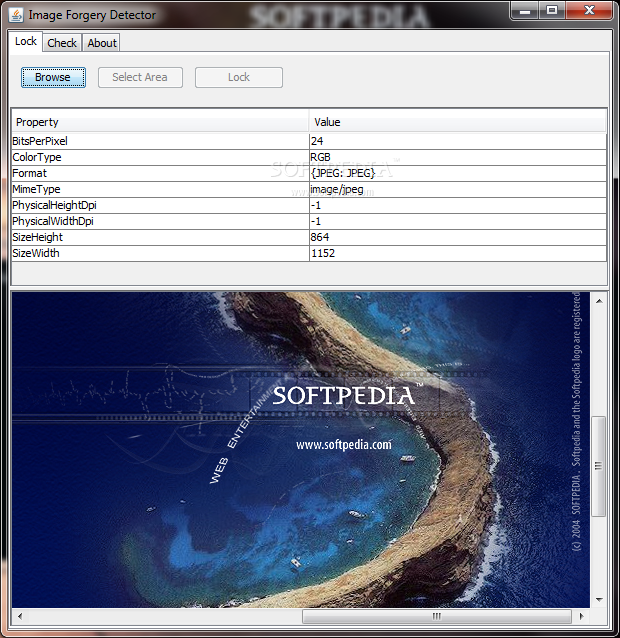Click the Browse button
This screenshot has height=638, width=620.
[53, 77]
